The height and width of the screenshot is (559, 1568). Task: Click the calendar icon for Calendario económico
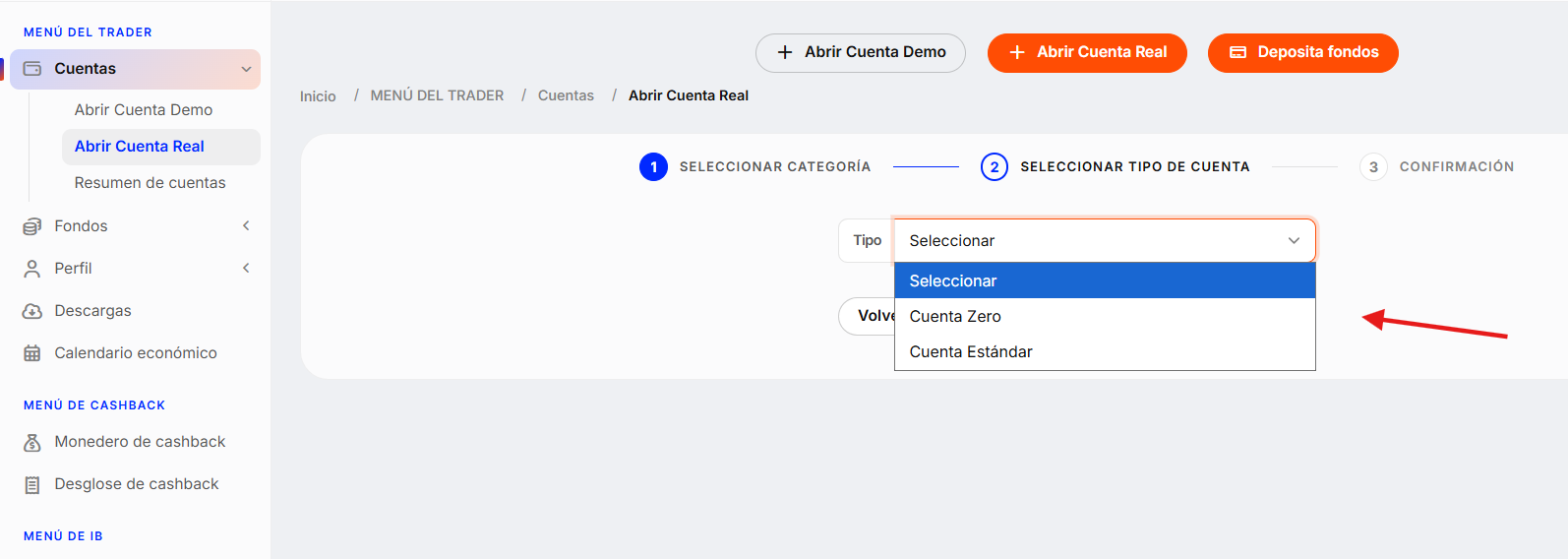[x=32, y=353]
